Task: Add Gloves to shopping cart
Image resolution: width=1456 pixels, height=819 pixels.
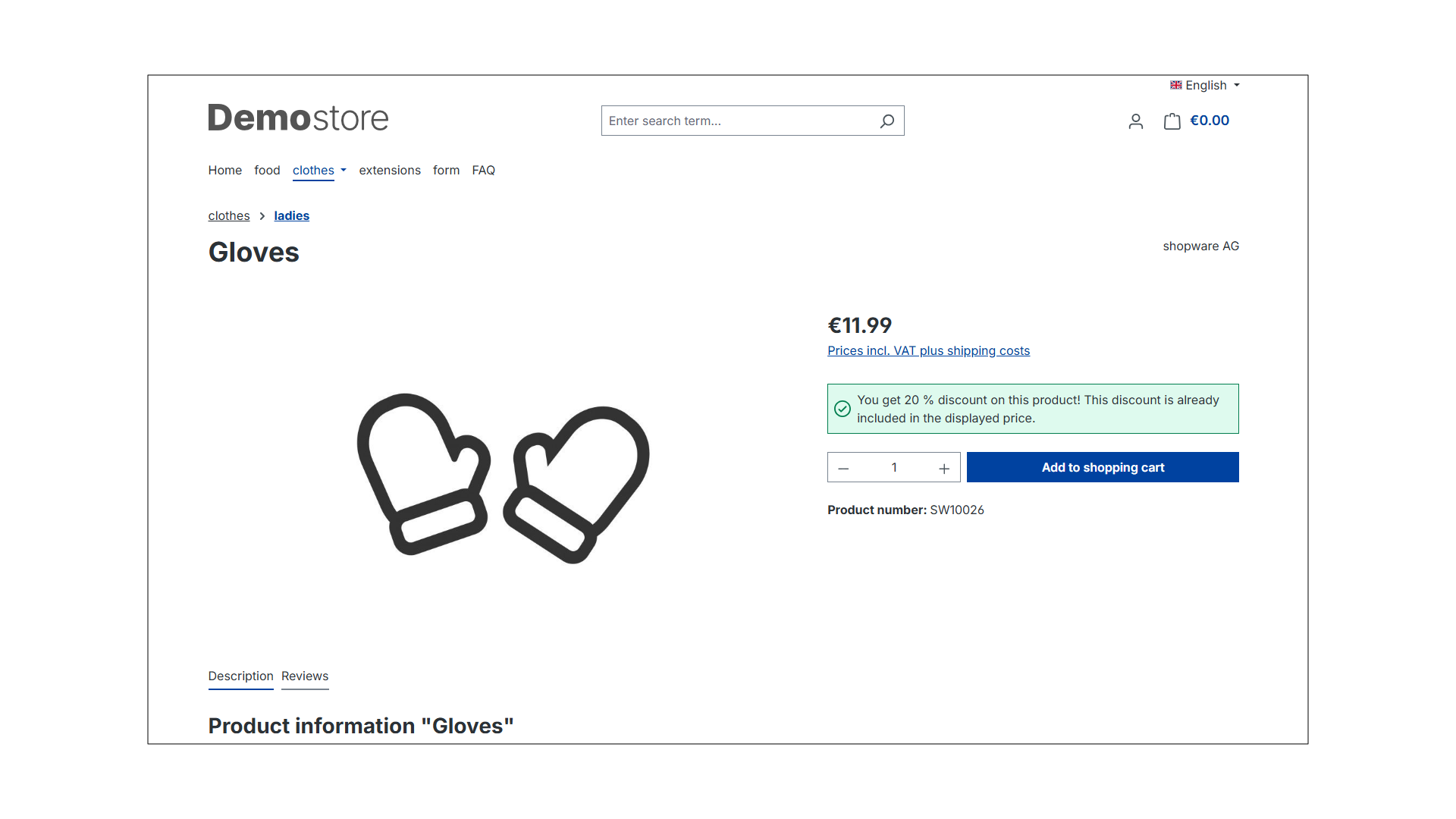Action: tap(1103, 467)
